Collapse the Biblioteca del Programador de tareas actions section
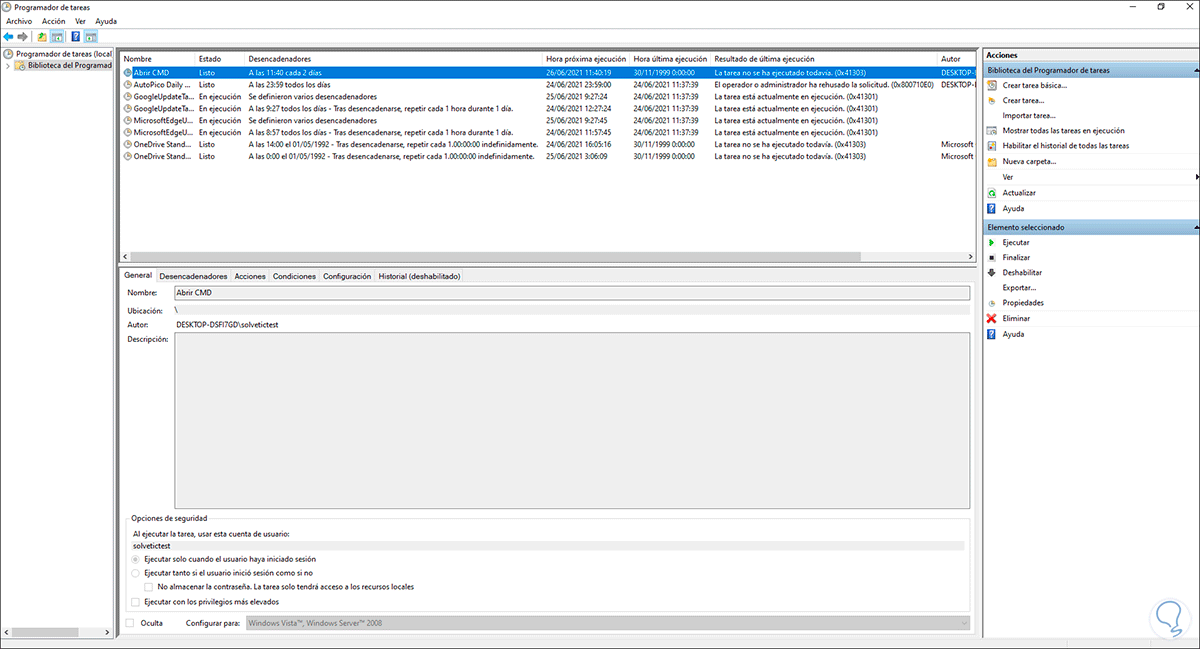Image resolution: width=1200 pixels, height=649 pixels. 1196,71
